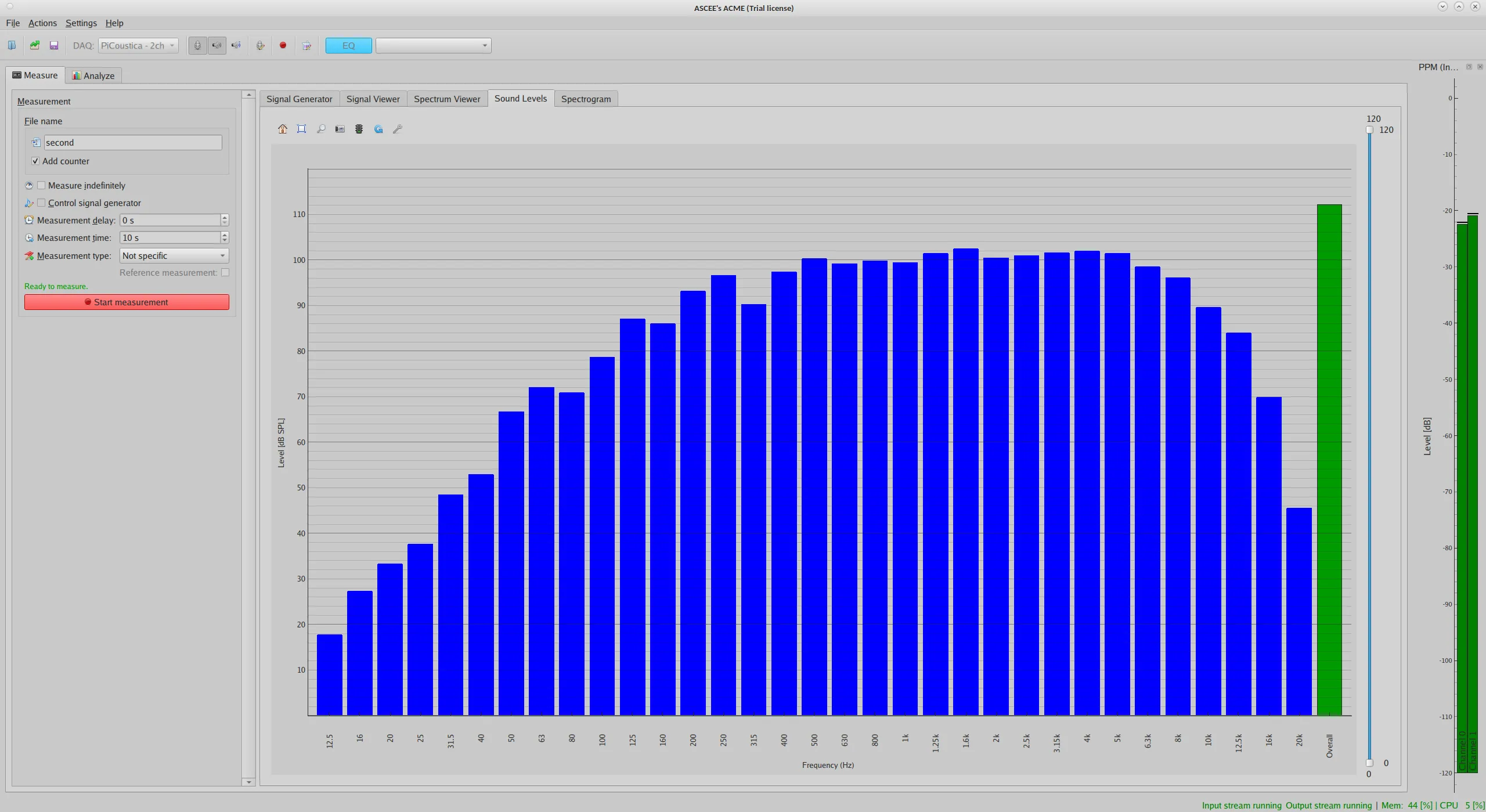Open the empty dropdown next to EQ
1486x812 pixels.
[x=433, y=45]
